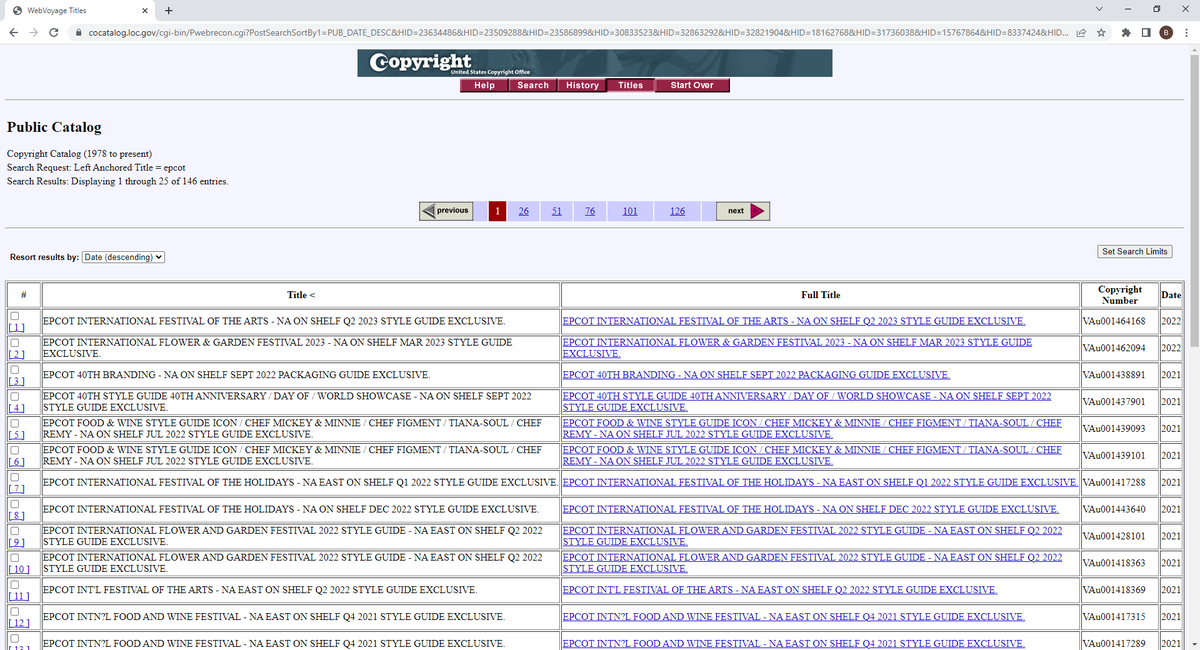Check the checkbox for result 9

(x=16, y=530)
